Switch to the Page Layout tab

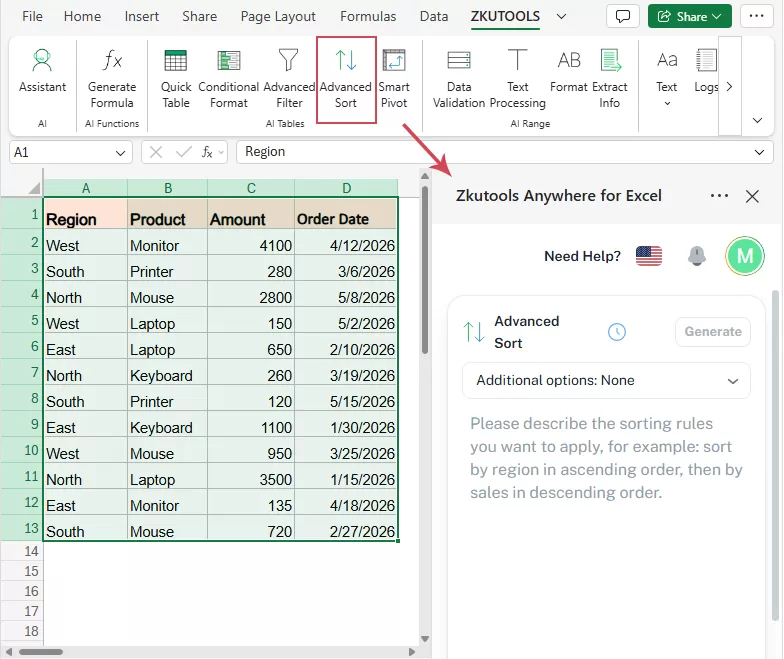pos(278,16)
